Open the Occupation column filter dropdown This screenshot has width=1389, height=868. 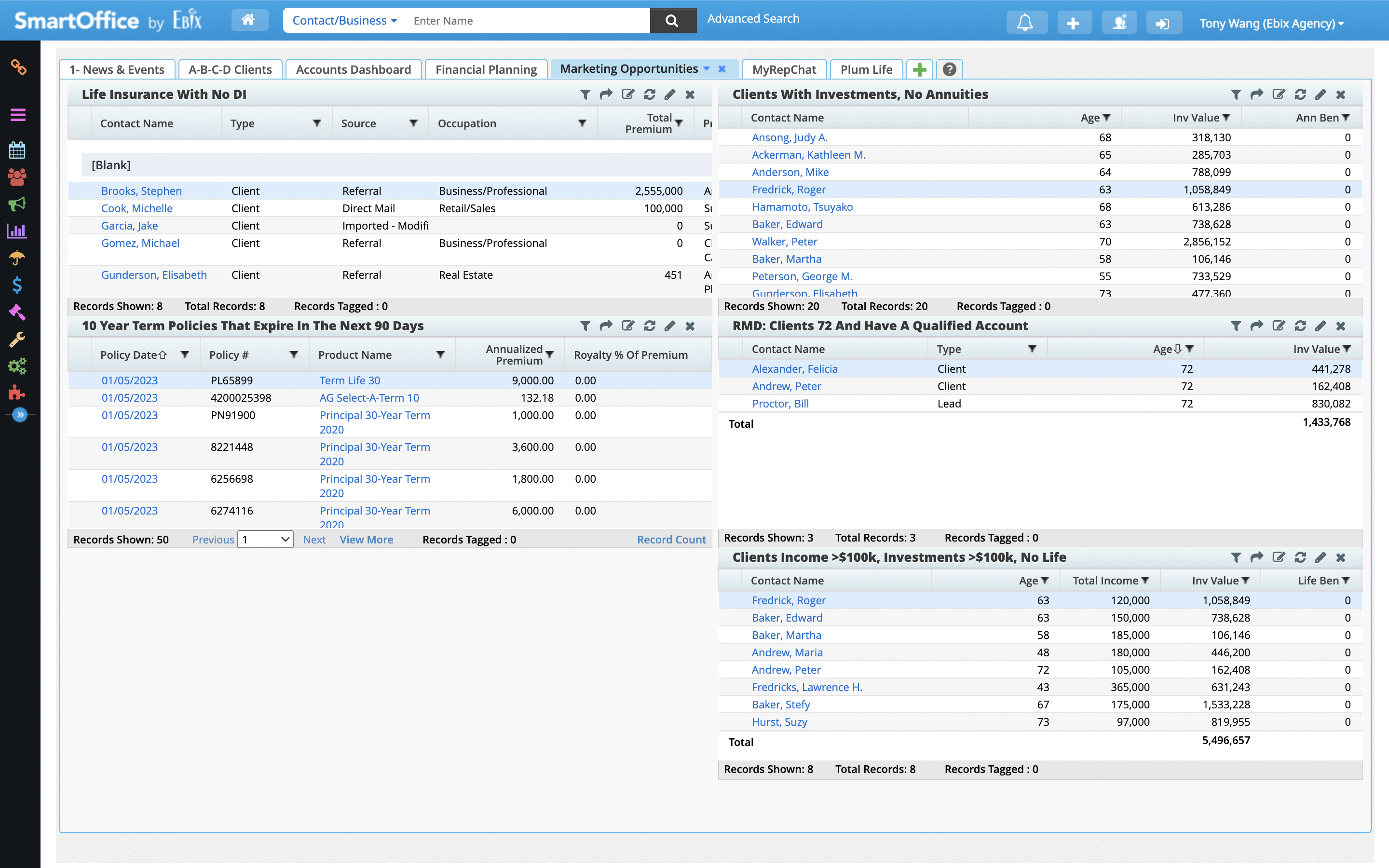pos(582,123)
